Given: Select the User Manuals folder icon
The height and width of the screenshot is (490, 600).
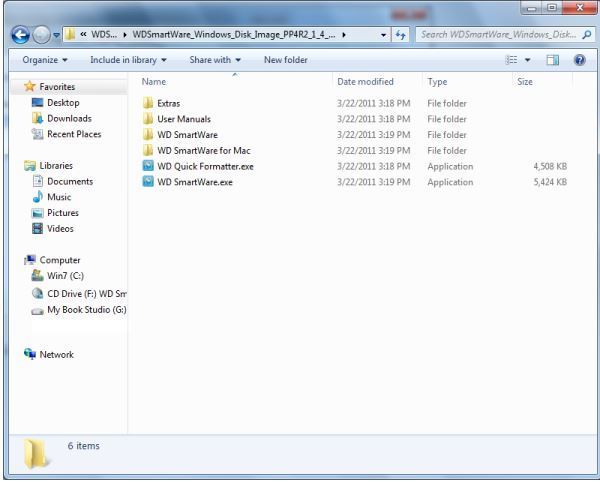Looking at the screenshot, I should coord(148,119).
